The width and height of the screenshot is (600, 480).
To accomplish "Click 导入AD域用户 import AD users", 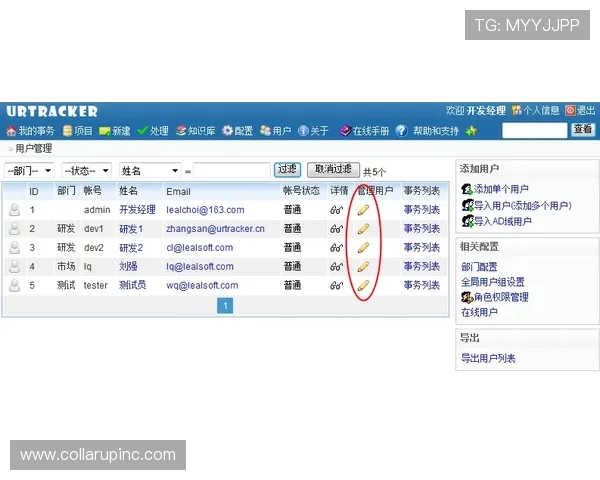I will coord(496,221).
